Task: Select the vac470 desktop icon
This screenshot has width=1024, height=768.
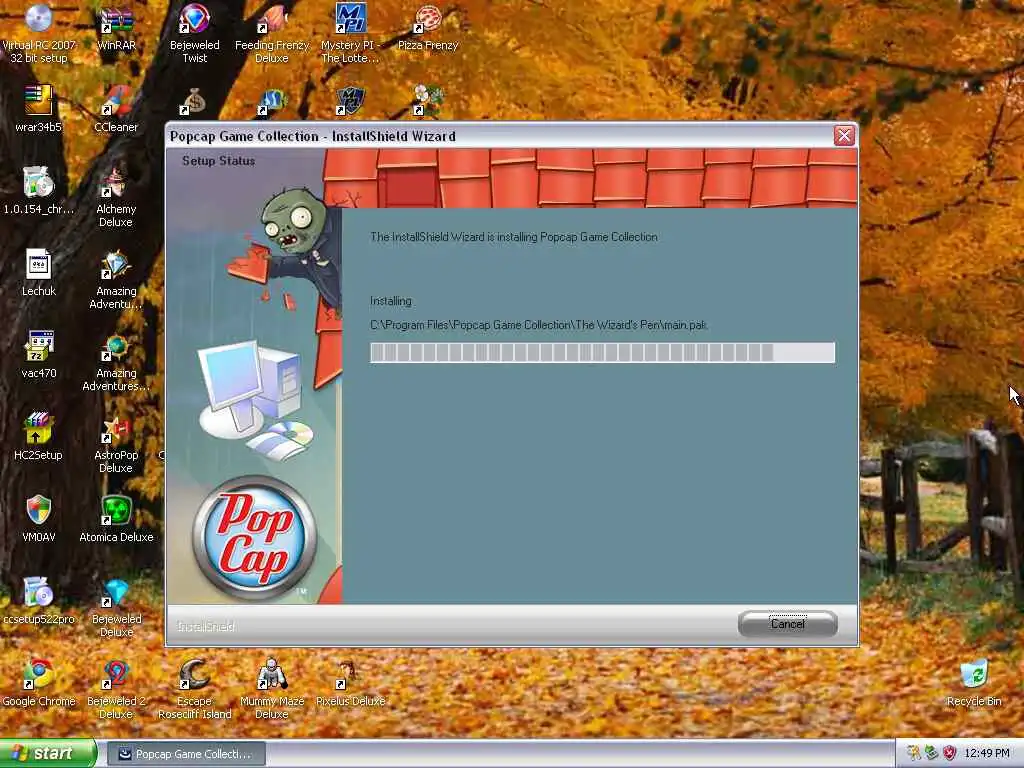Action: coord(39,355)
